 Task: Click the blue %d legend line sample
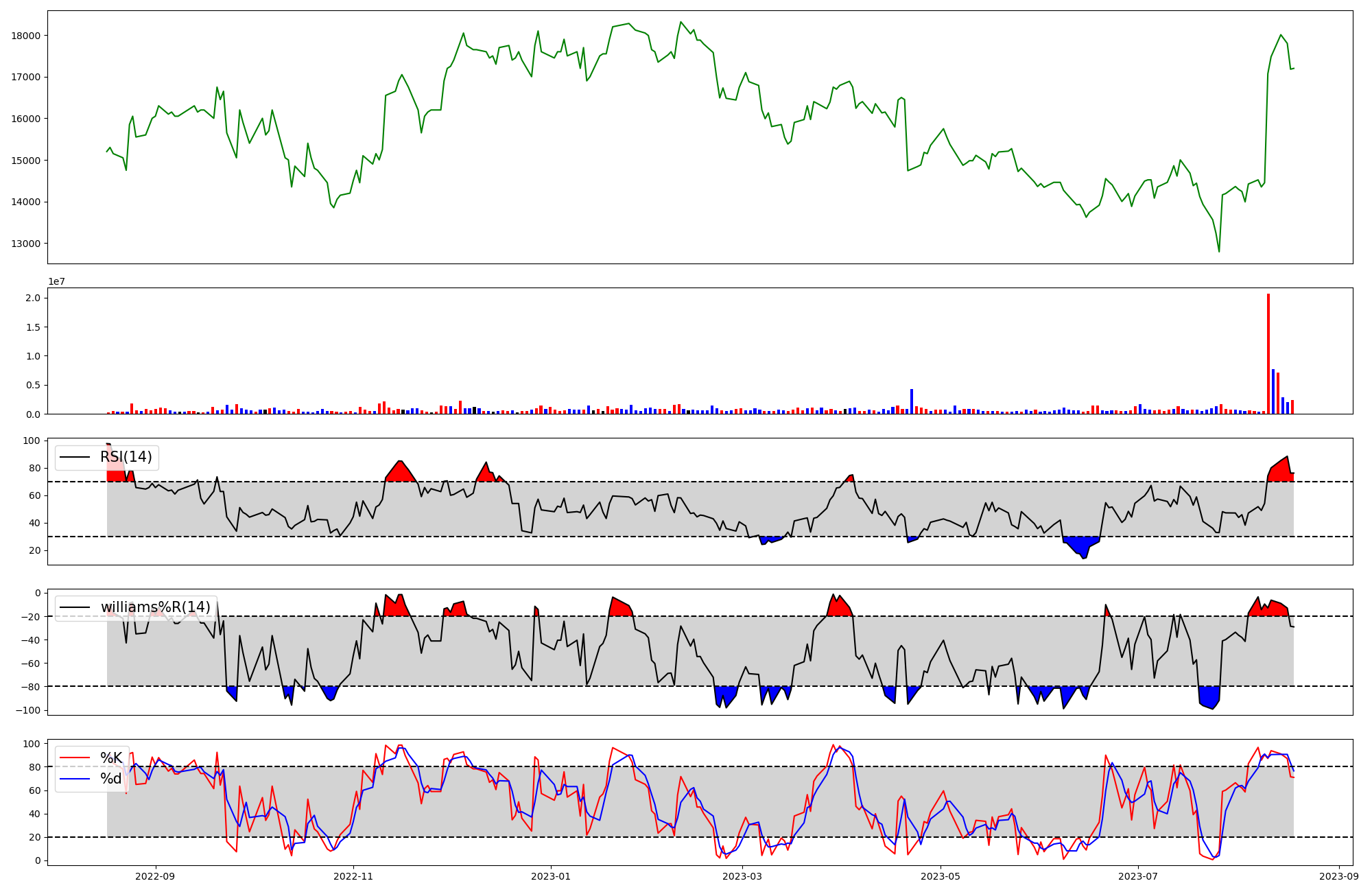[75, 779]
